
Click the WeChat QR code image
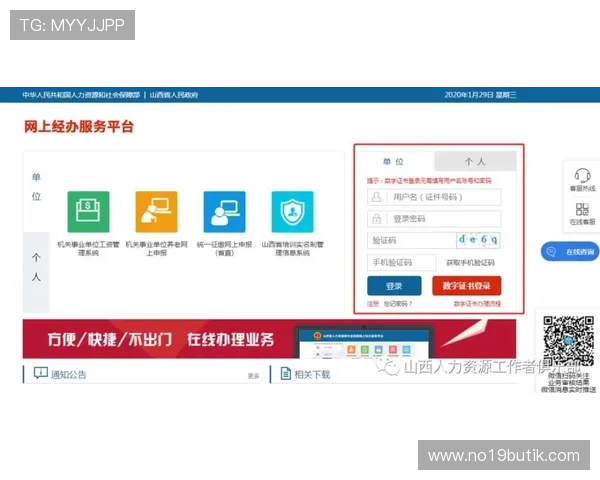click(x=569, y=341)
